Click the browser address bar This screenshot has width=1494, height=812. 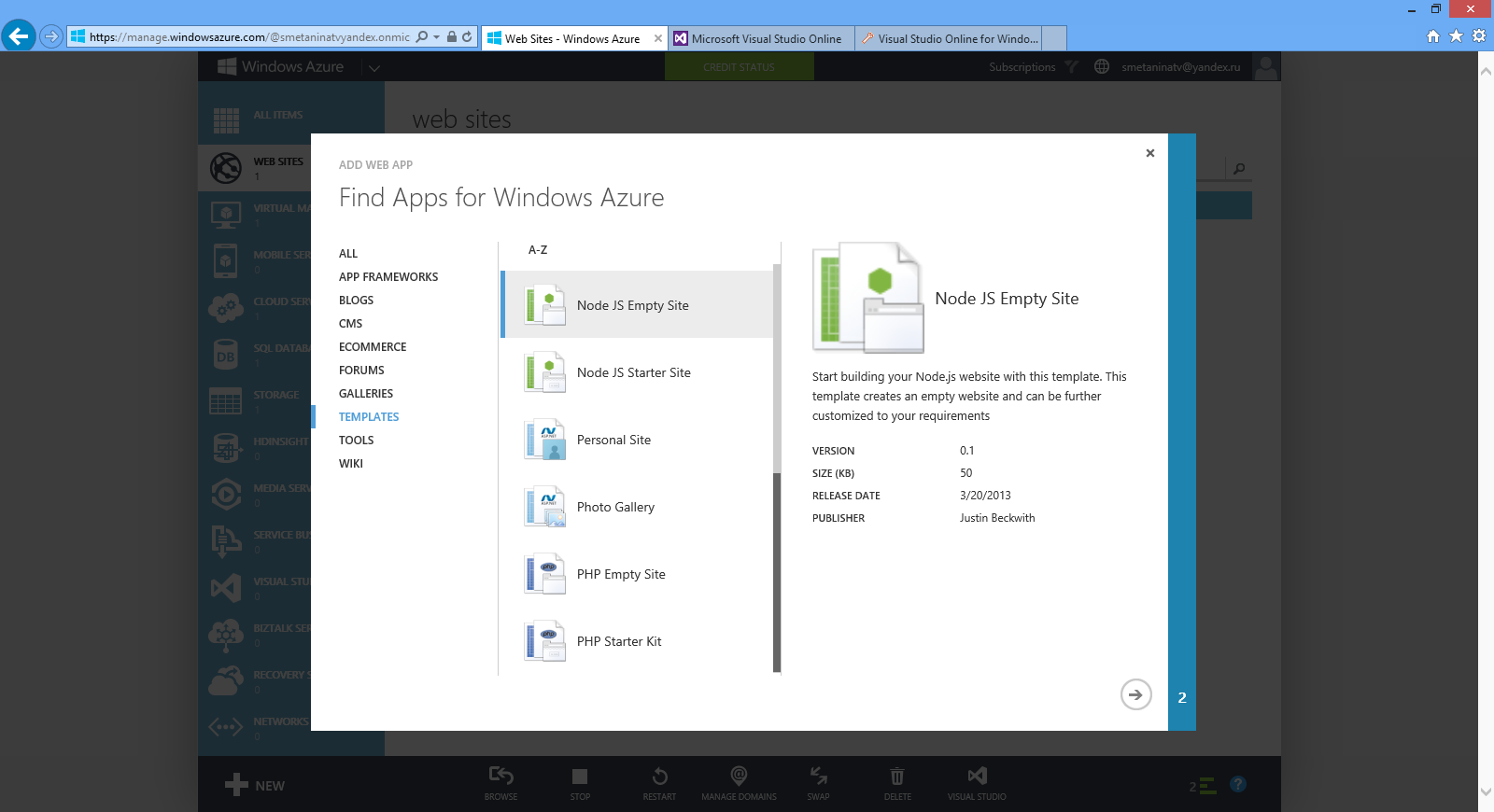pyautogui.click(x=248, y=37)
